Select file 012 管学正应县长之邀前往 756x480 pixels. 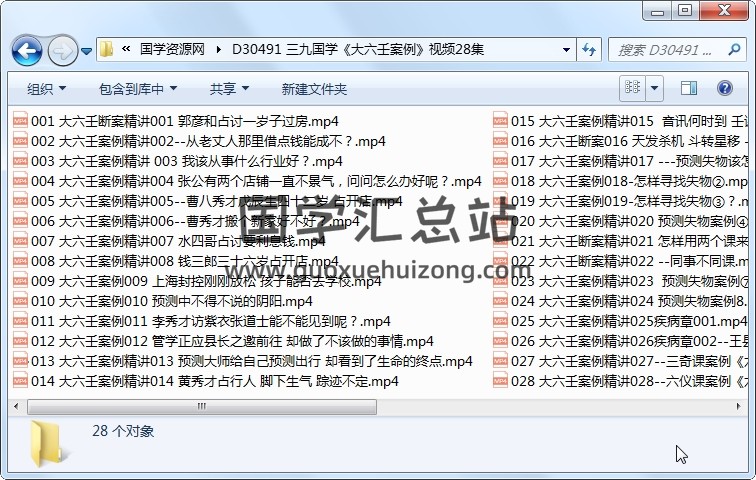pyautogui.click(x=223, y=341)
